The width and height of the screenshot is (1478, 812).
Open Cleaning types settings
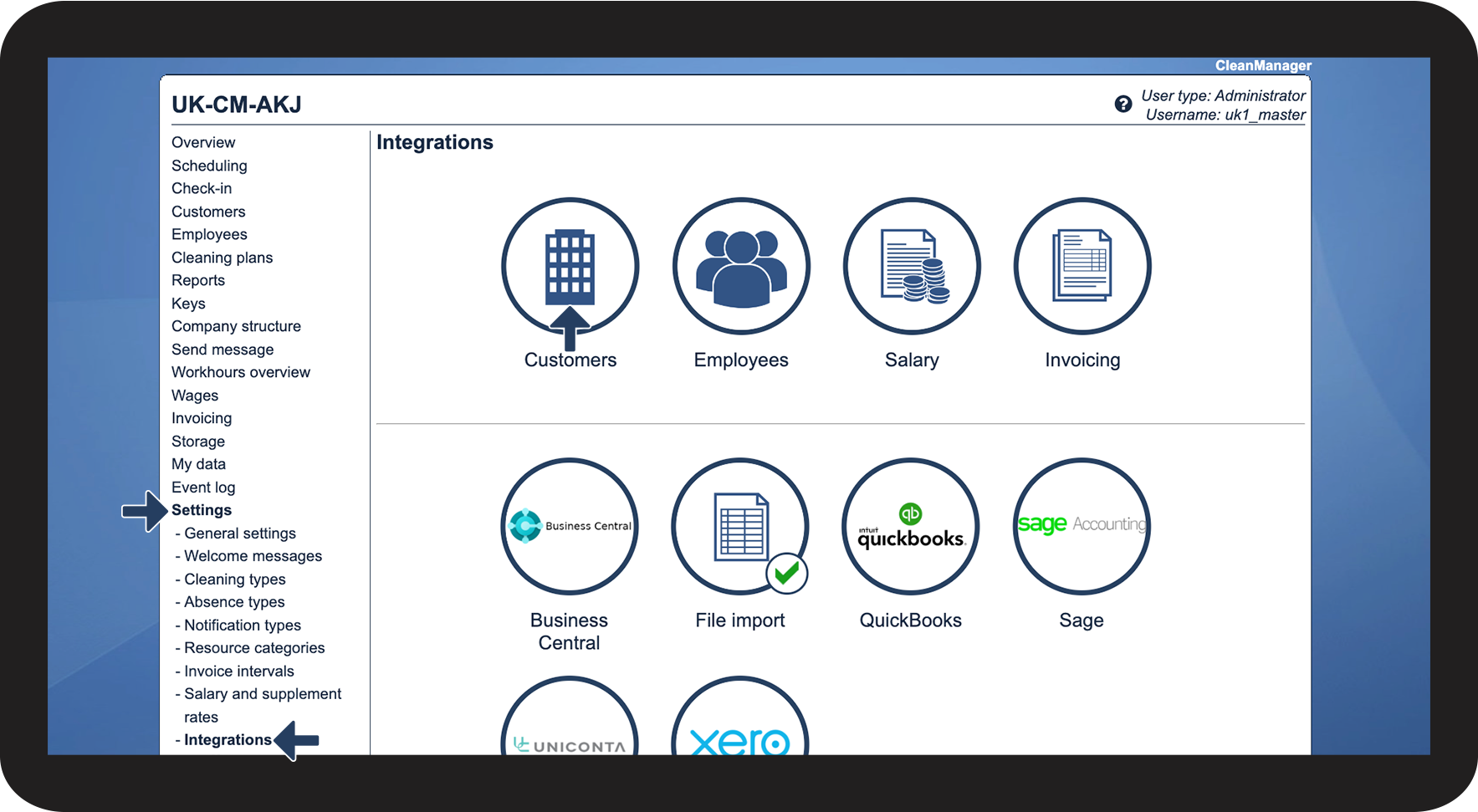235,580
